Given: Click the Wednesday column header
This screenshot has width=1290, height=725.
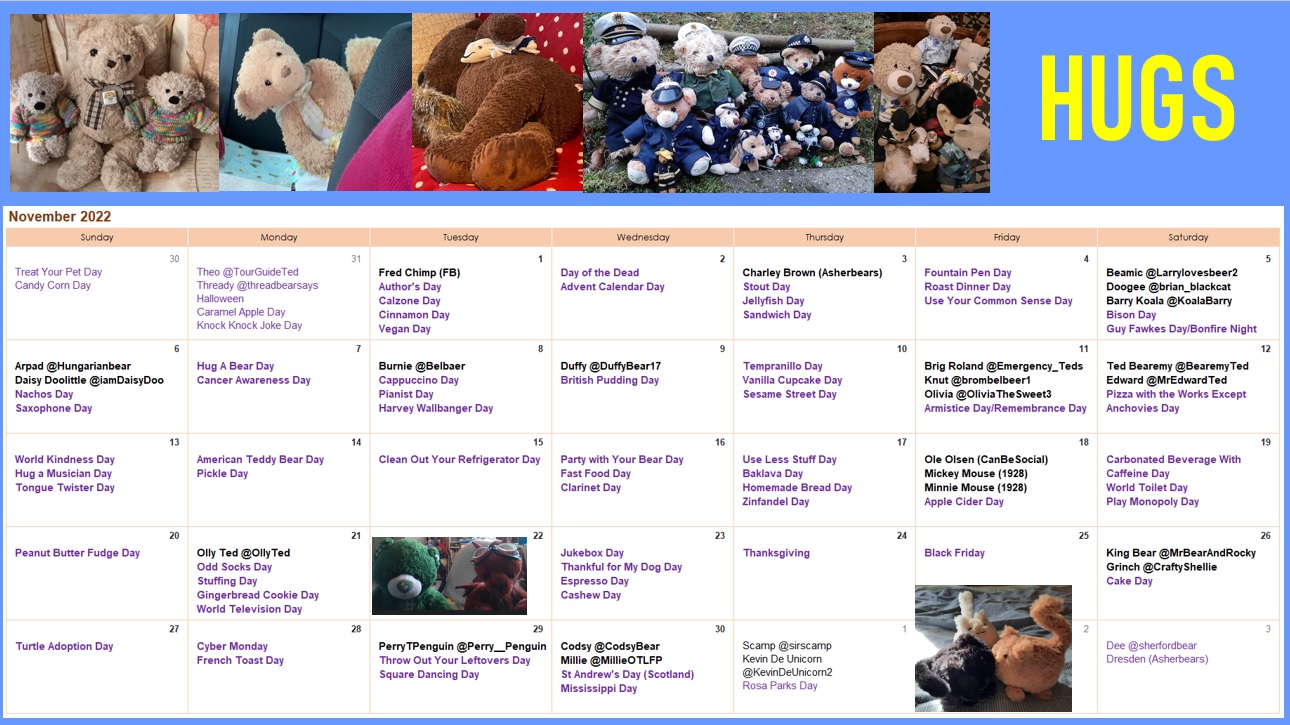Looking at the screenshot, I should 643,238.
